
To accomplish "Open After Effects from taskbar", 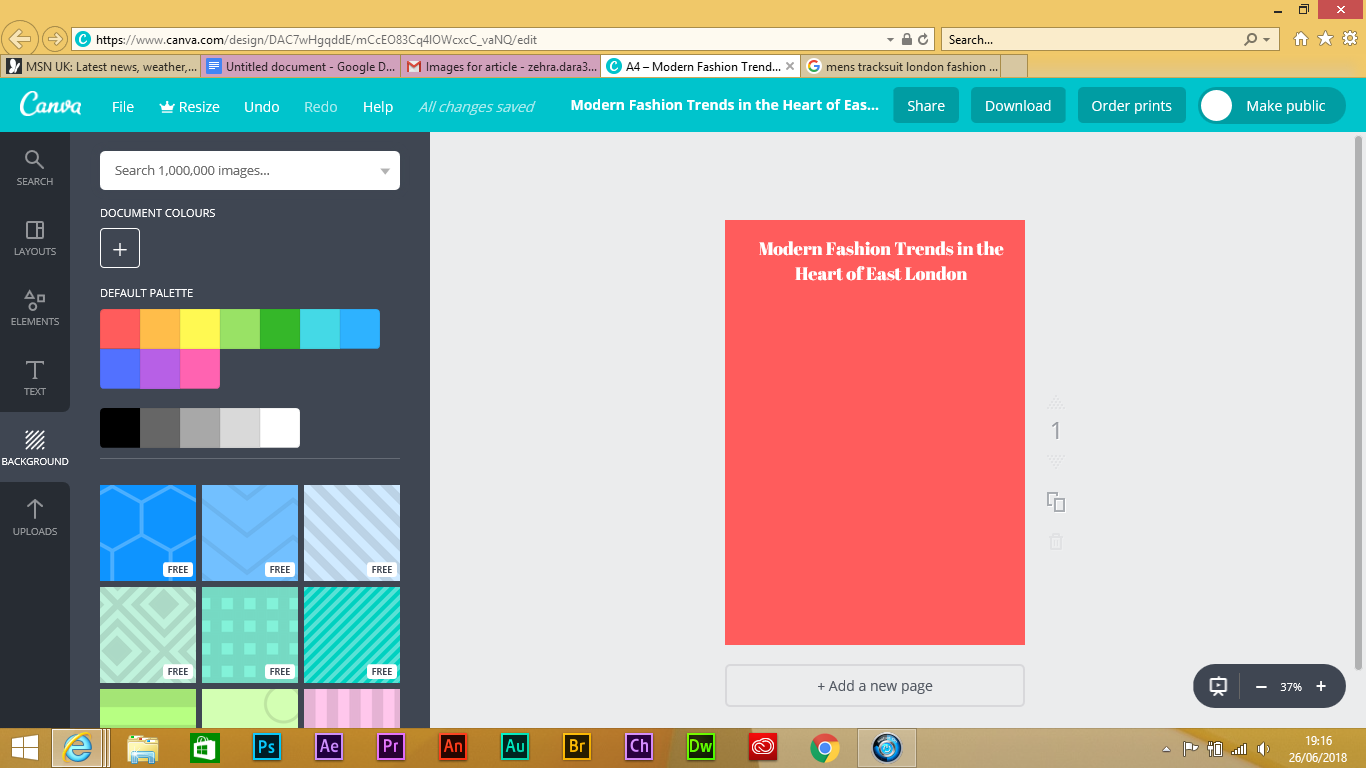I will coord(328,746).
